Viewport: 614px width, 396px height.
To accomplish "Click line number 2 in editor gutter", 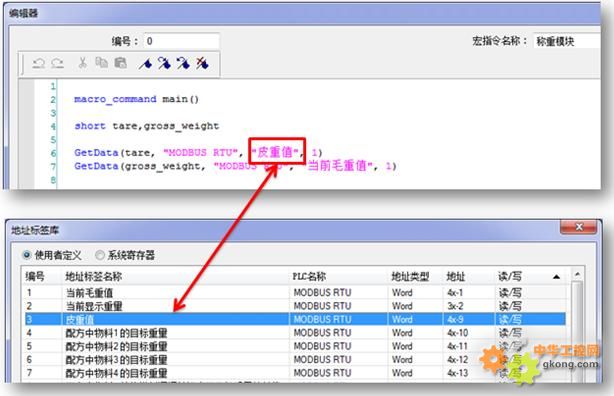I will [x=53, y=99].
